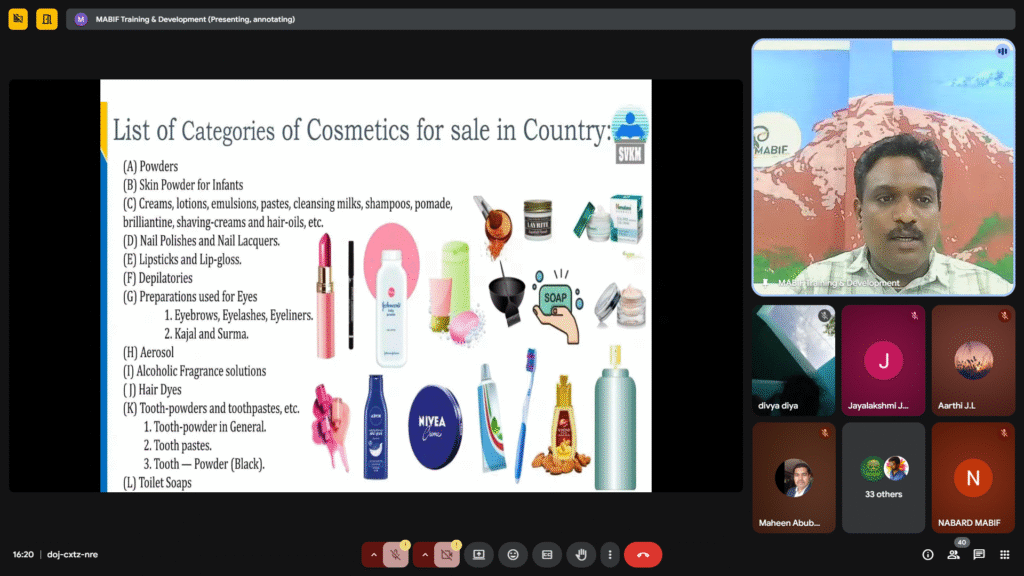This screenshot has width=1024, height=576.
Task: Open the activities grid icon
Action: (1004, 554)
